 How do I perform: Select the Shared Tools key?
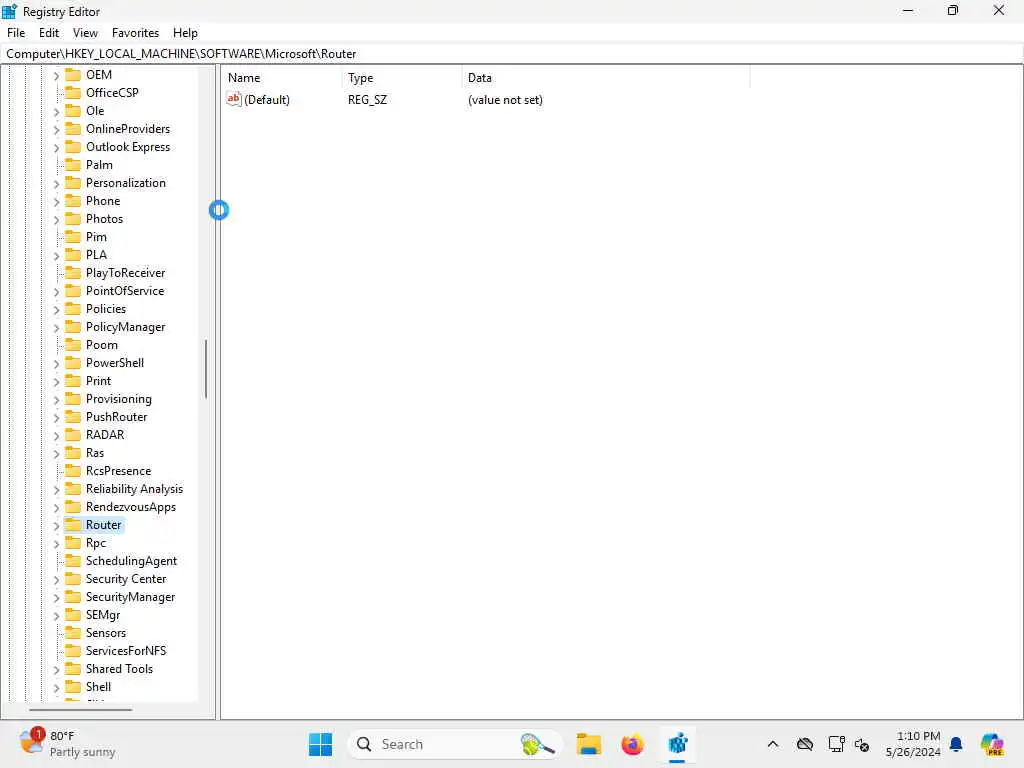click(120, 669)
